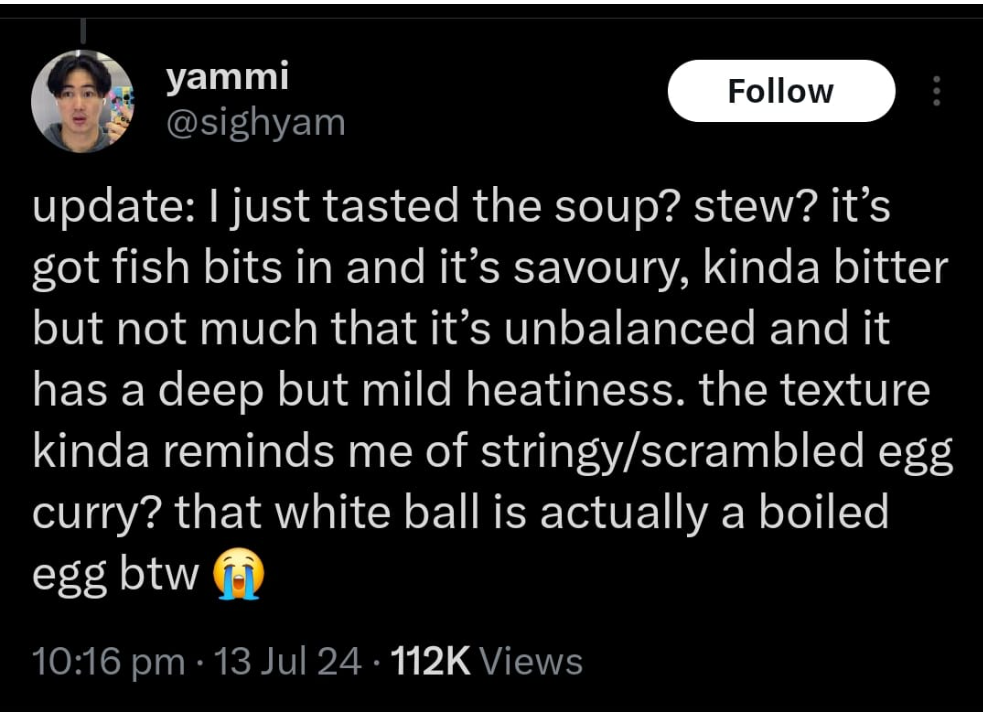The image size is (983, 716).
Task: Open the yammi display name link
Action: click(226, 77)
